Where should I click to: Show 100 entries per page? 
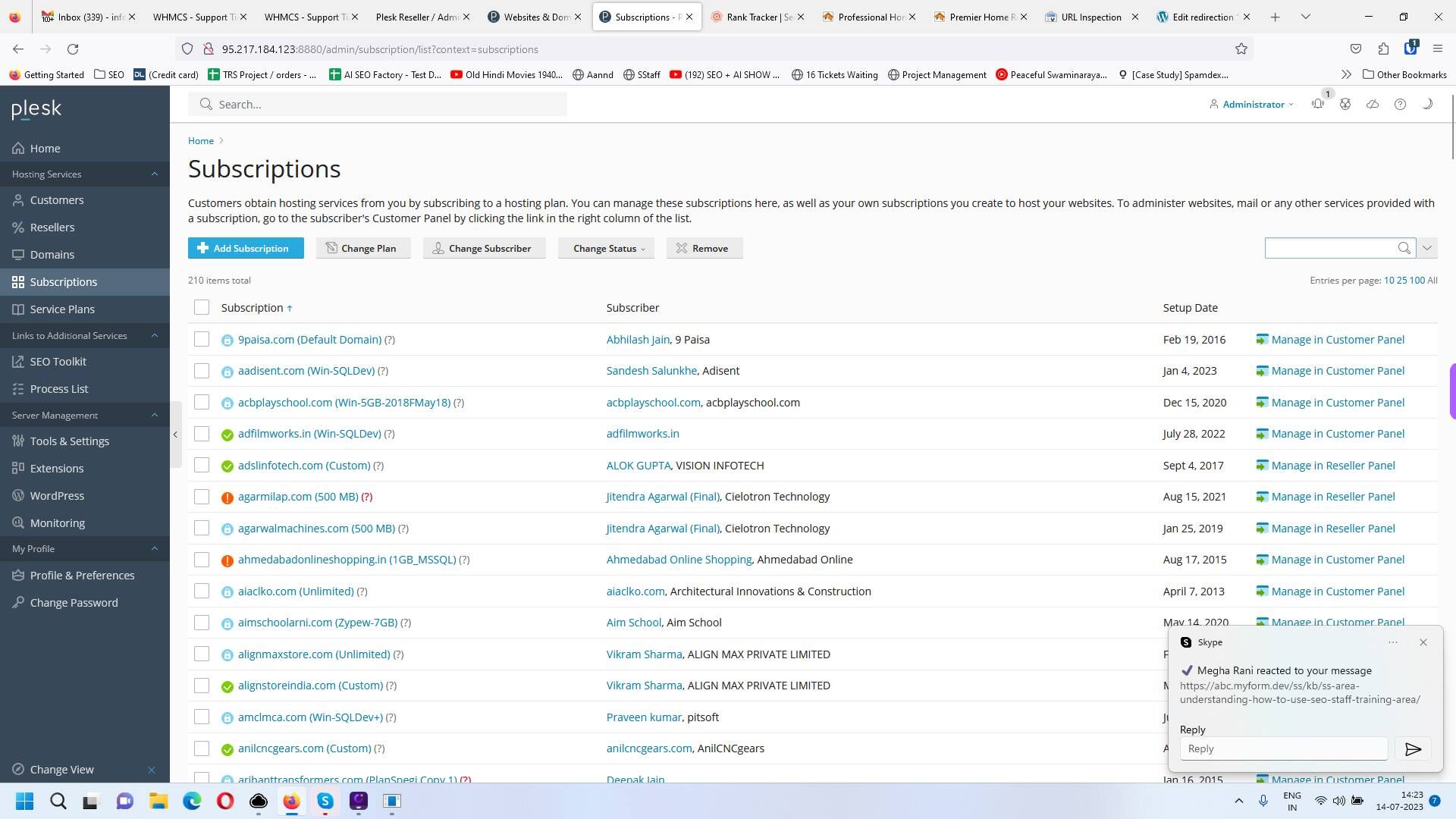1417,280
